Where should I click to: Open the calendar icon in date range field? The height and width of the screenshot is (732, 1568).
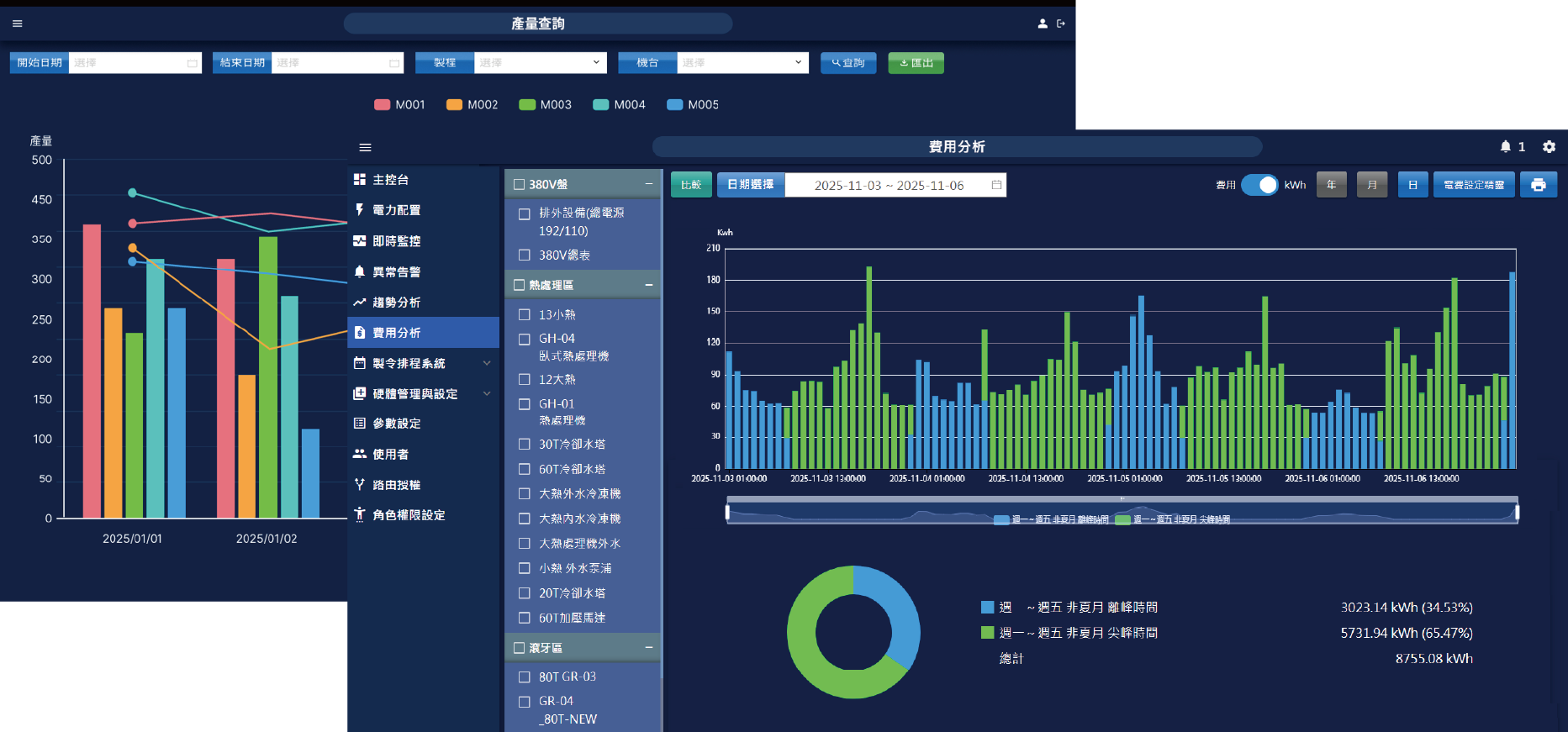pyautogui.click(x=996, y=185)
